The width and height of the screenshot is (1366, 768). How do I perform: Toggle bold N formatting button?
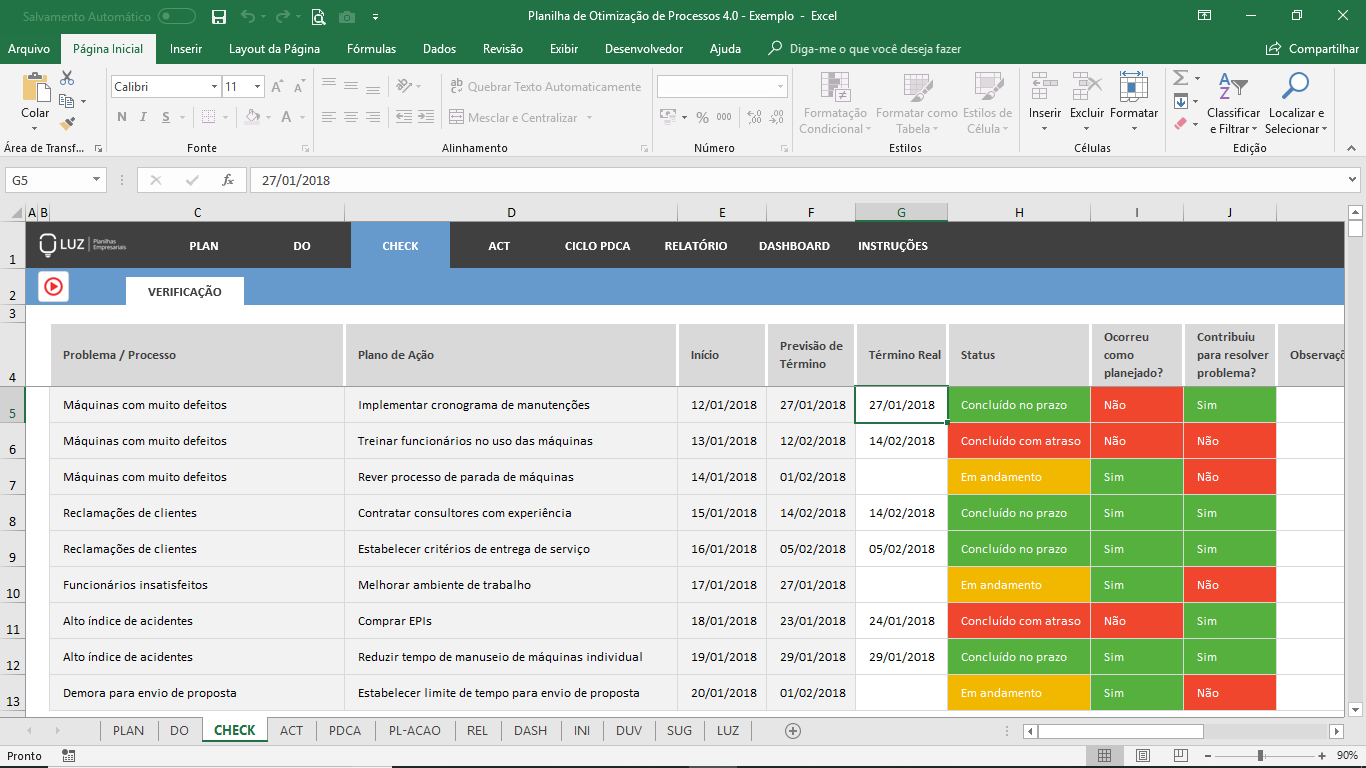point(122,117)
